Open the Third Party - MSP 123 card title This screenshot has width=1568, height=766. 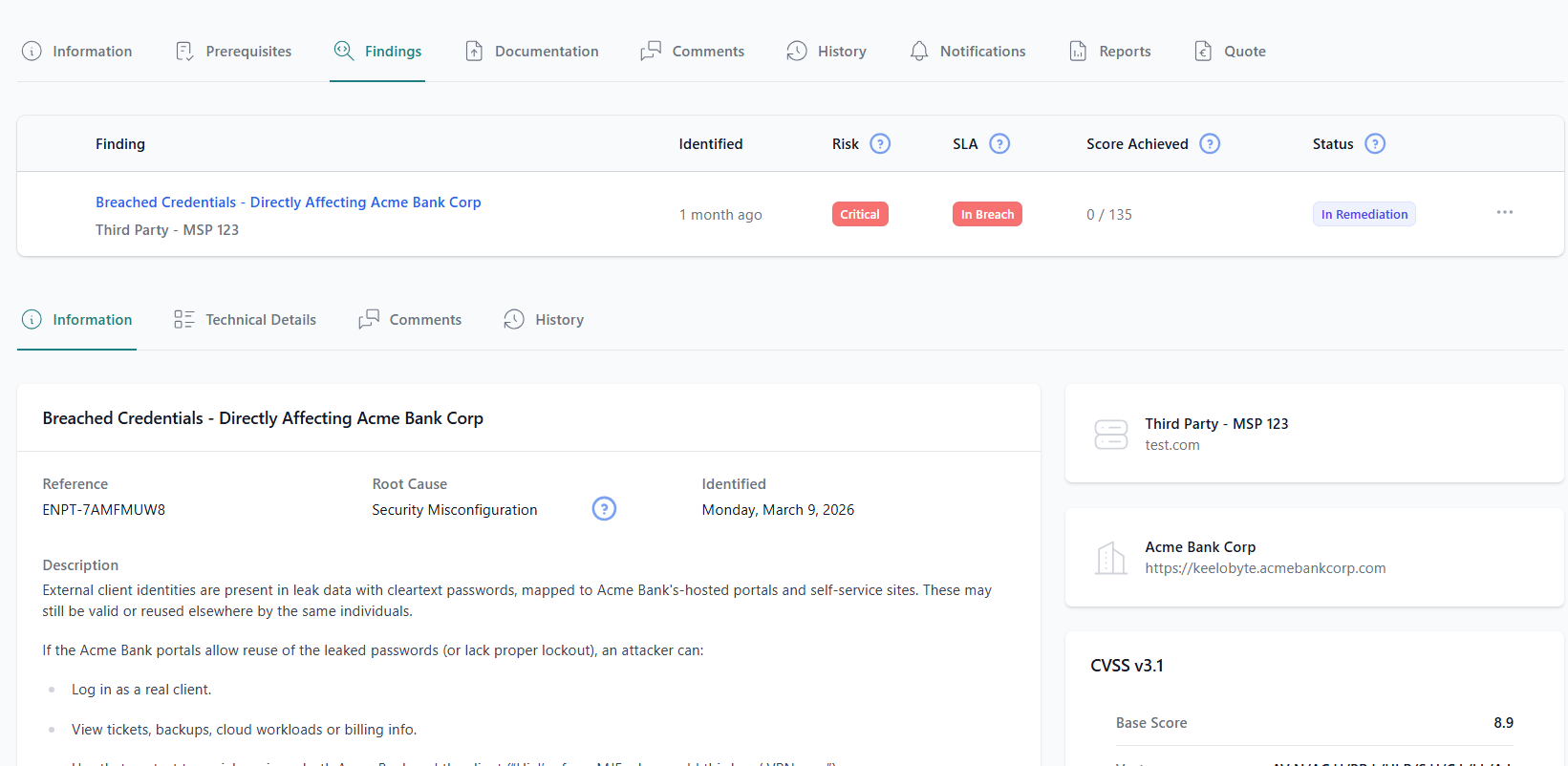coord(1216,424)
